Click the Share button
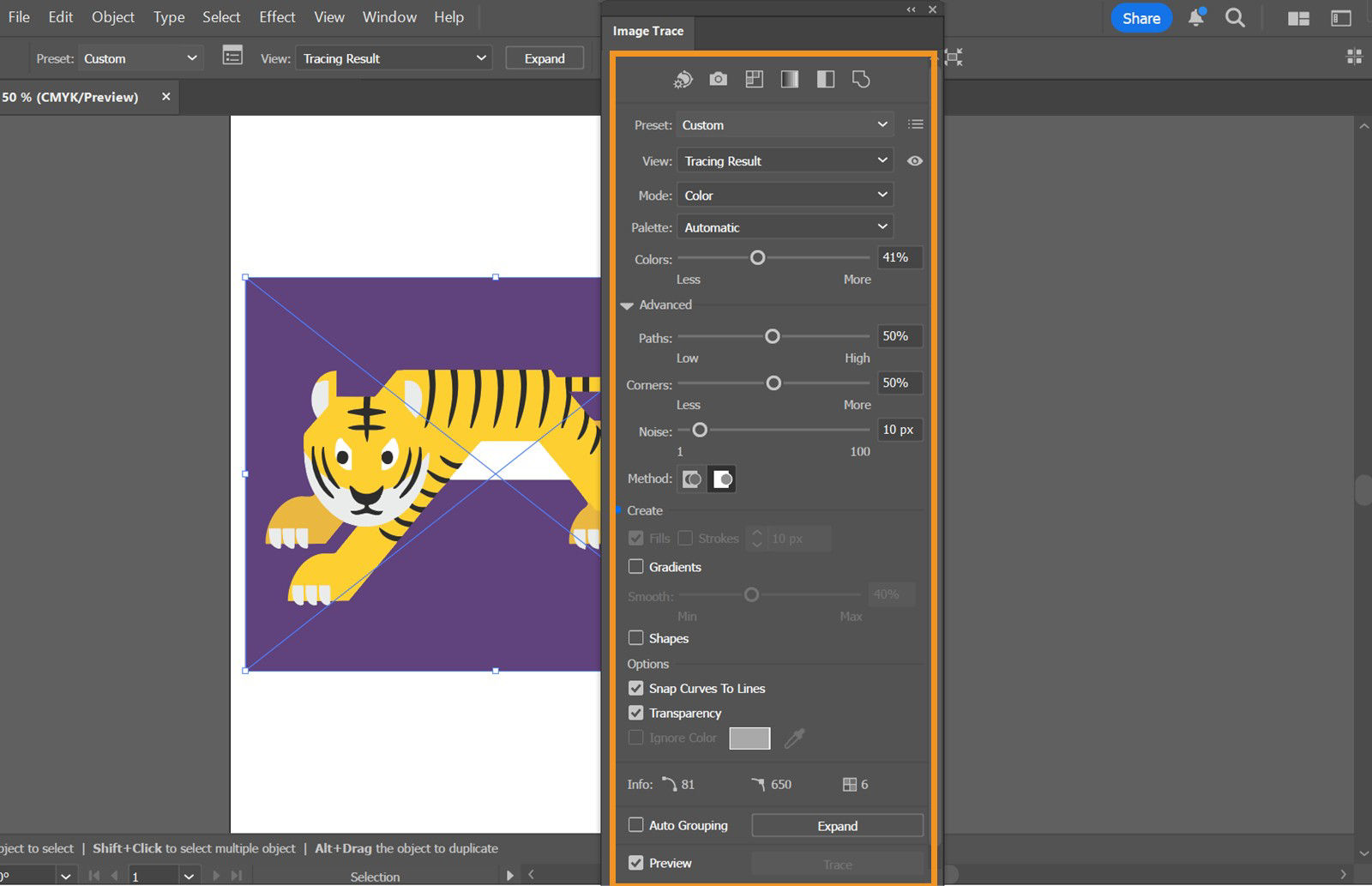The height and width of the screenshot is (886, 1372). tap(1140, 17)
